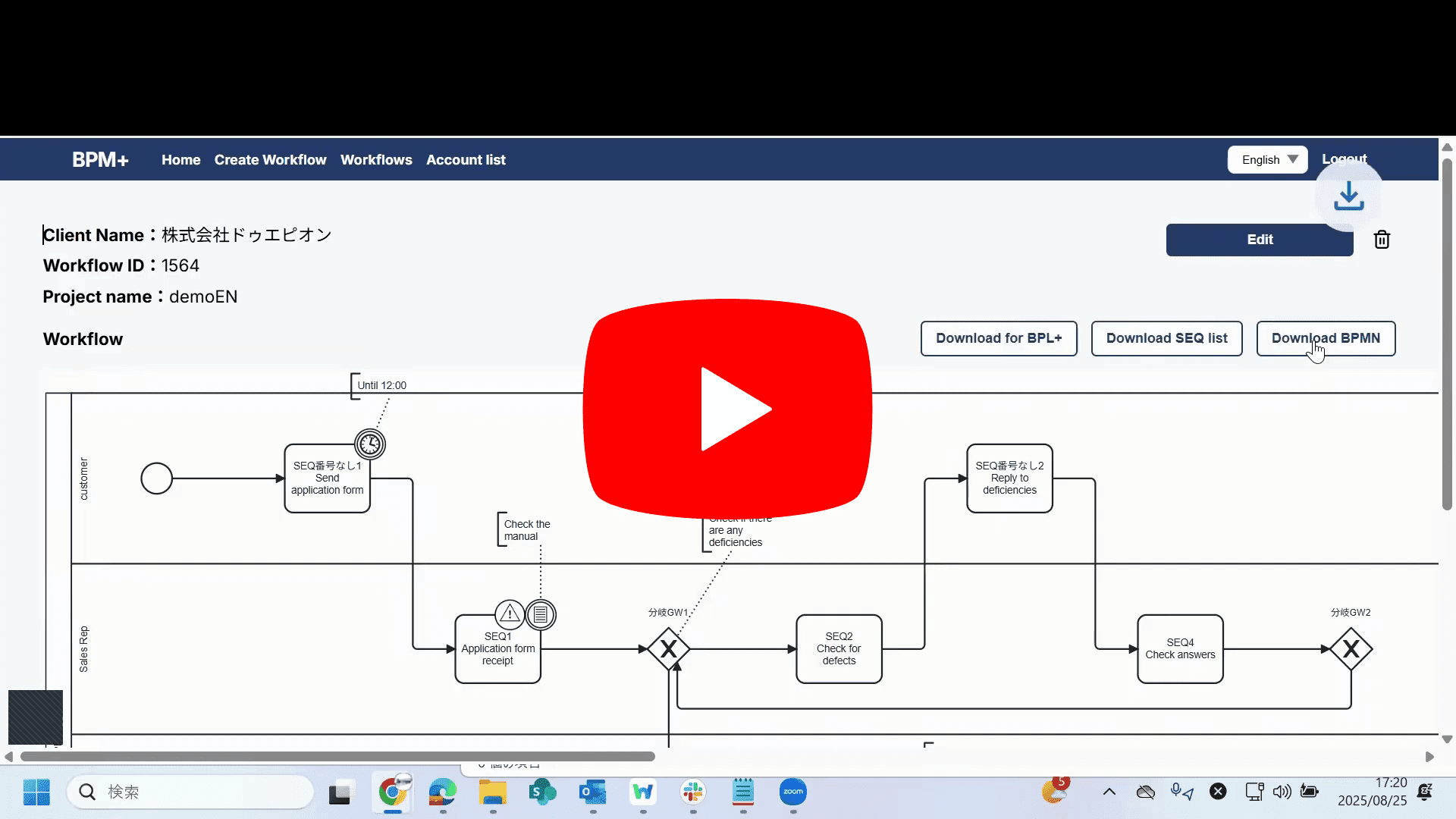Open the Create Workflow menu item
This screenshot has height=819, width=1456.
pos(270,160)
